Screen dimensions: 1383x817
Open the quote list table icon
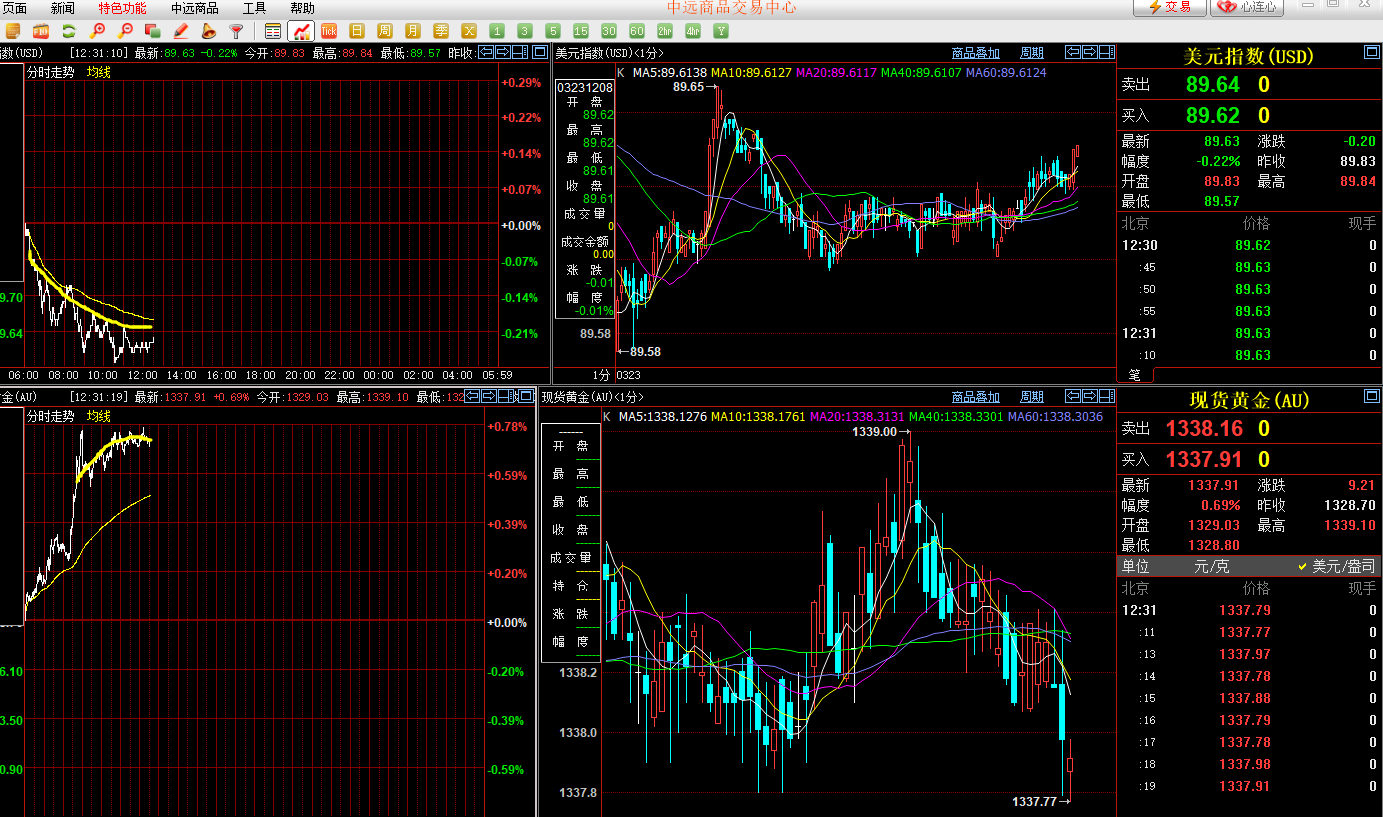[273, 31]
